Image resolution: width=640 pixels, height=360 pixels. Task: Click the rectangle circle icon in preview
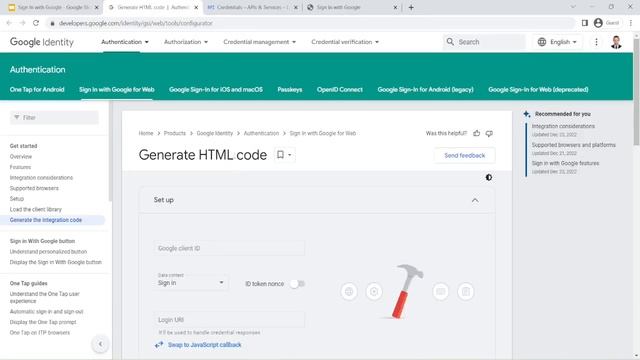[441, 291]
